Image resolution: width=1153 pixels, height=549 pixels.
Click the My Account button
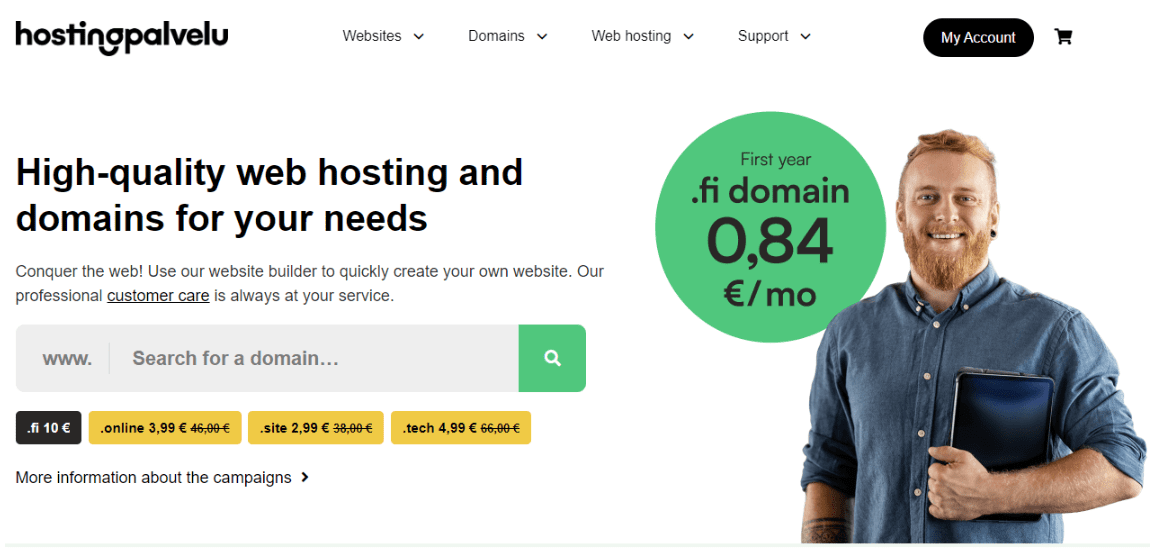(x=978, y=37)
